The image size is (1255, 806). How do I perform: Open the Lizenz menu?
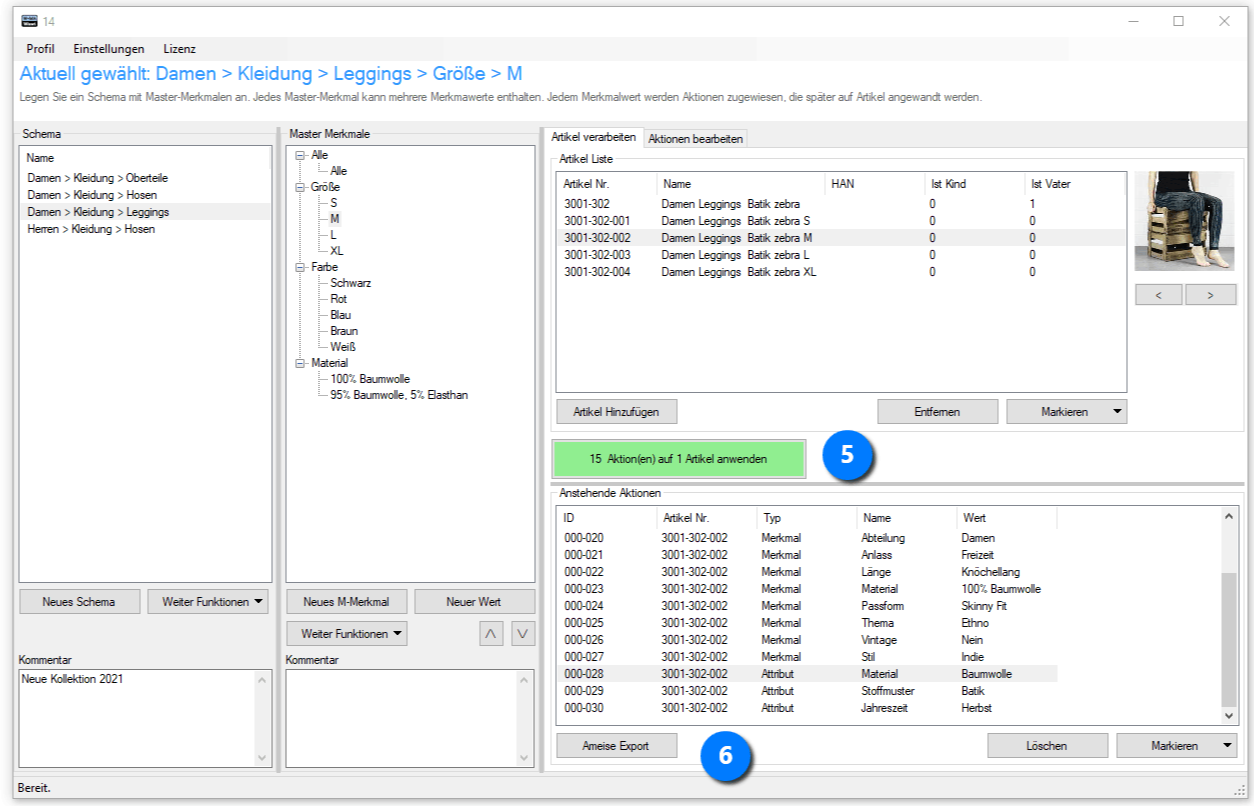pos(180,49)
